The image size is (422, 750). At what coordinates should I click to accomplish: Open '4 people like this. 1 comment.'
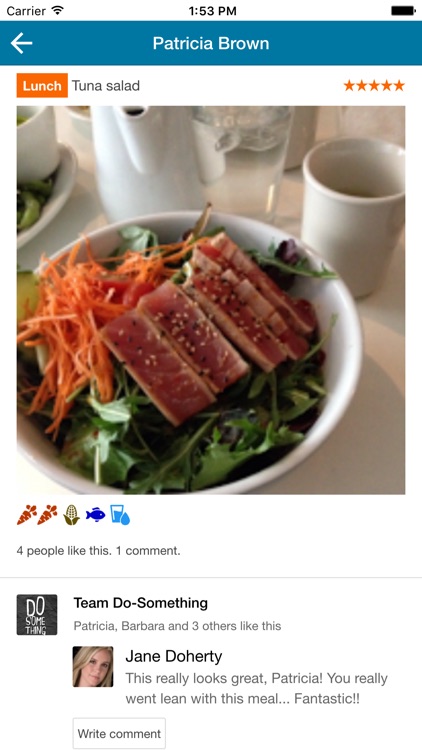[x=99, y=551]
